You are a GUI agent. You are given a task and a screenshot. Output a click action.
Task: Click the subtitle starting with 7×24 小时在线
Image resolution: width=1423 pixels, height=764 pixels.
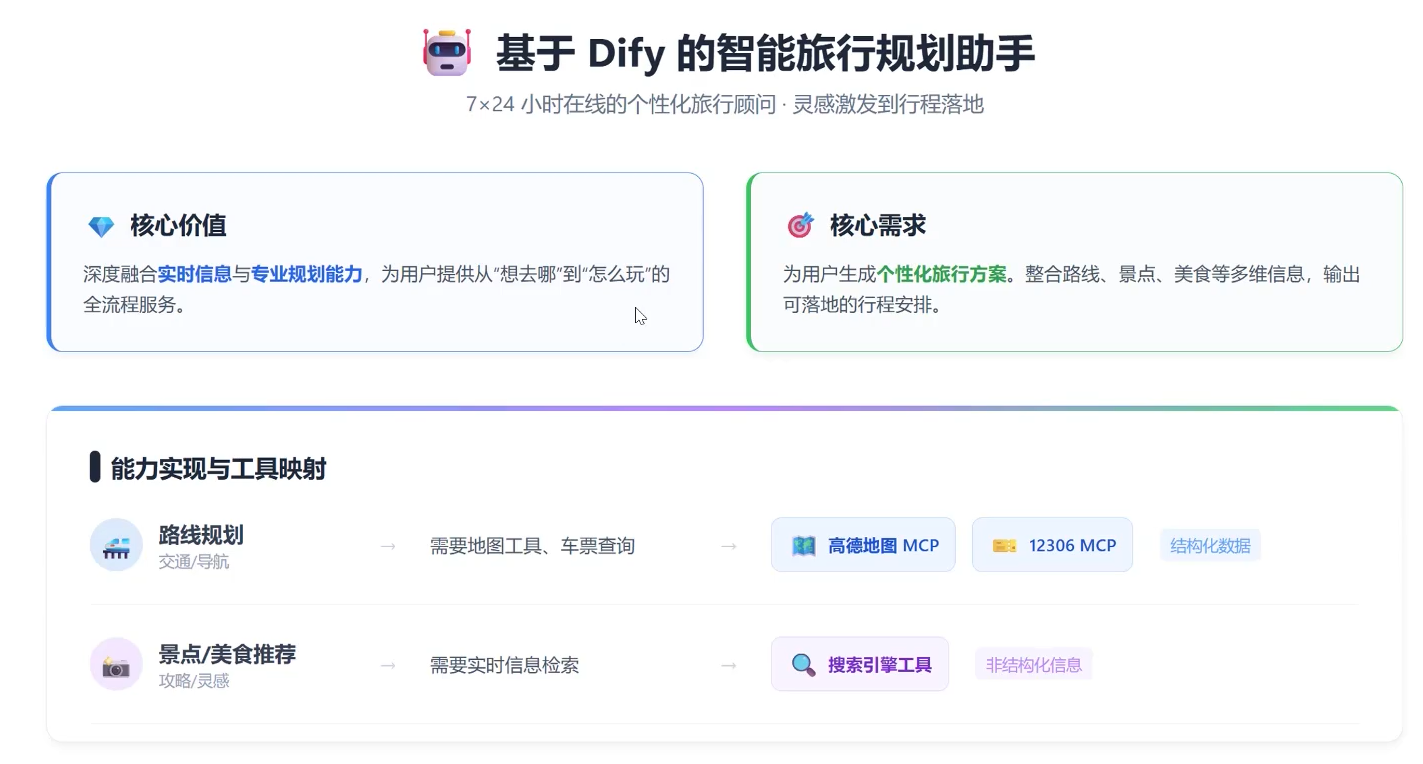tap(725, 104)
